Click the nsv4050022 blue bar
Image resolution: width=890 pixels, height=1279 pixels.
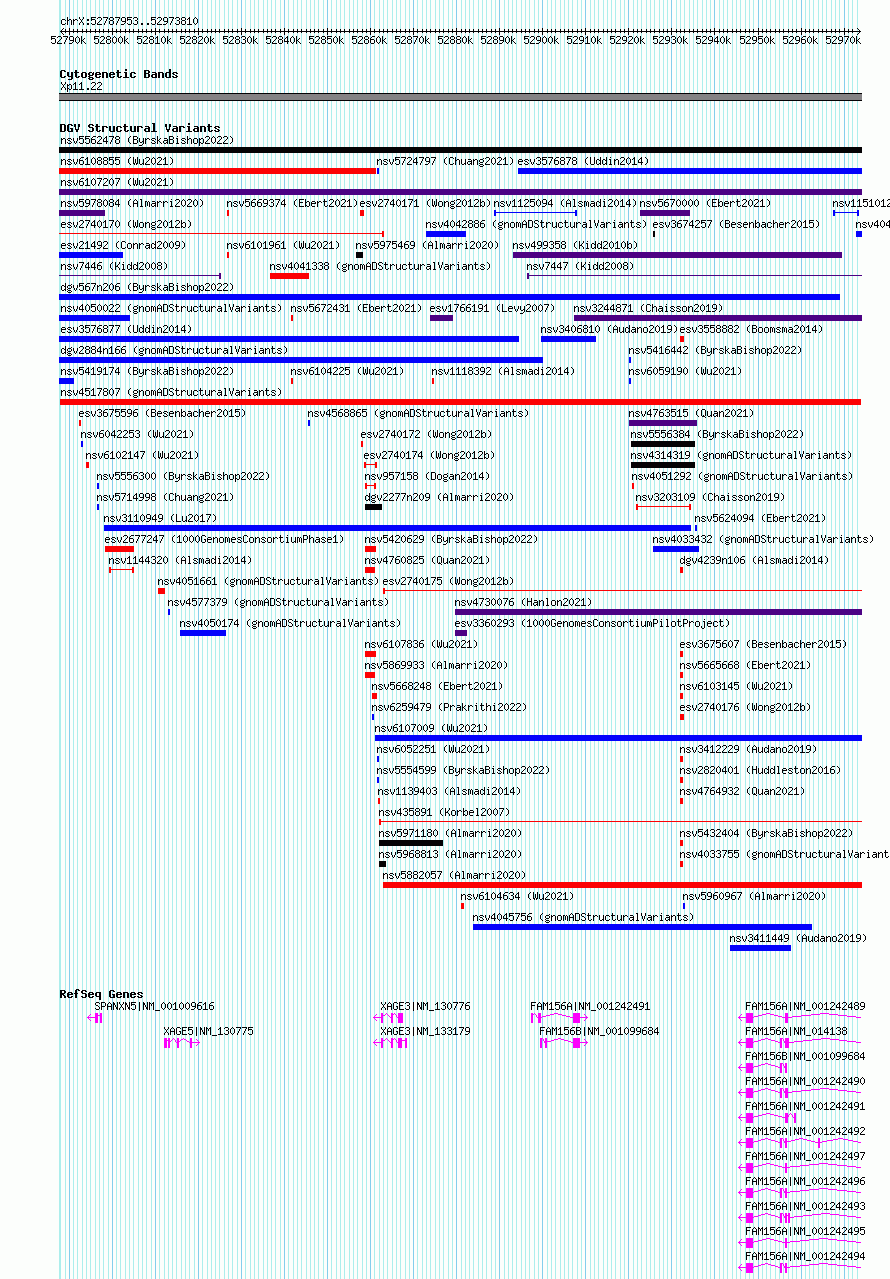click(x=94, y=318)
